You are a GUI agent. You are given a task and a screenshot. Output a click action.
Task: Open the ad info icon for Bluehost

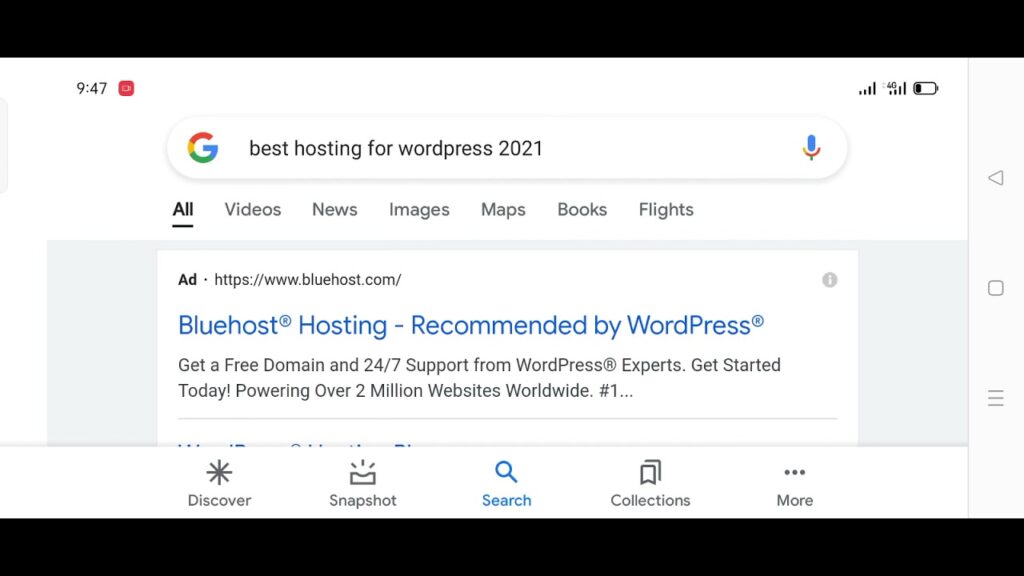click(829, 280)
